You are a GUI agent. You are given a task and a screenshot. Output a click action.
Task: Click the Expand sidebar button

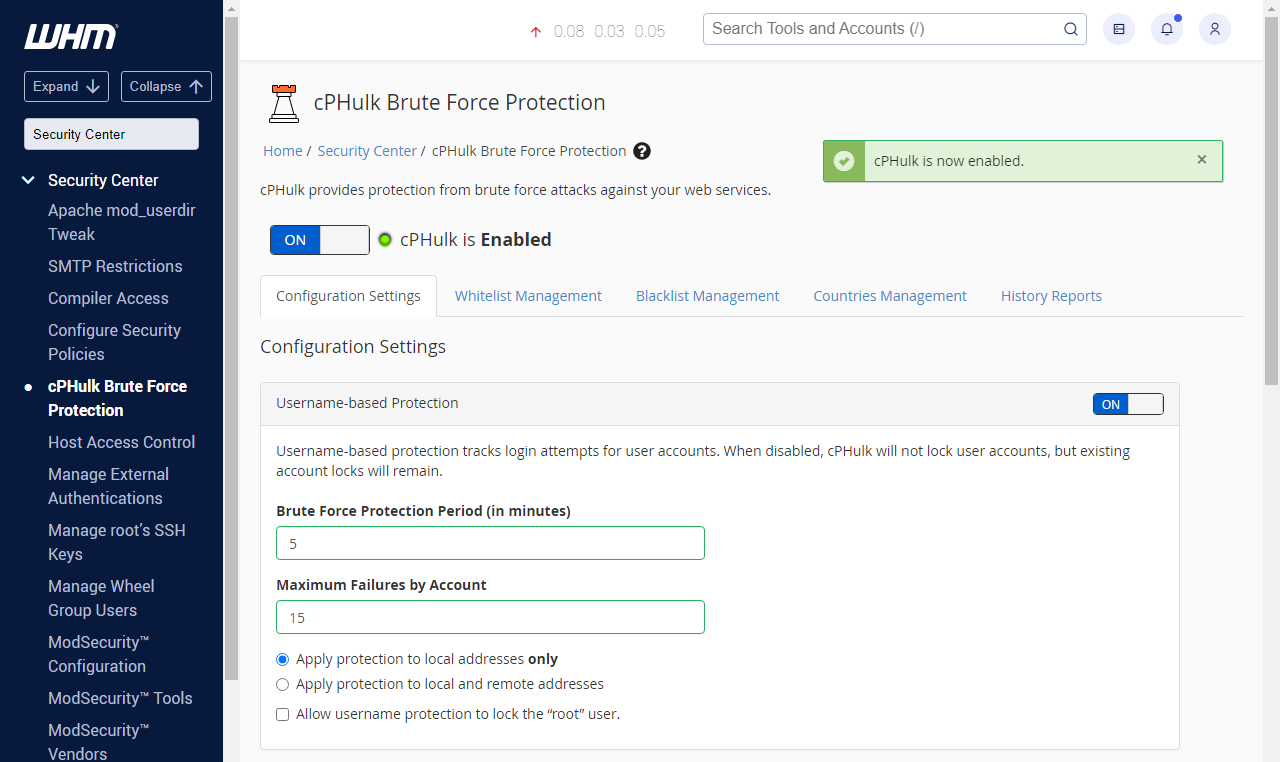click(66, 86)
